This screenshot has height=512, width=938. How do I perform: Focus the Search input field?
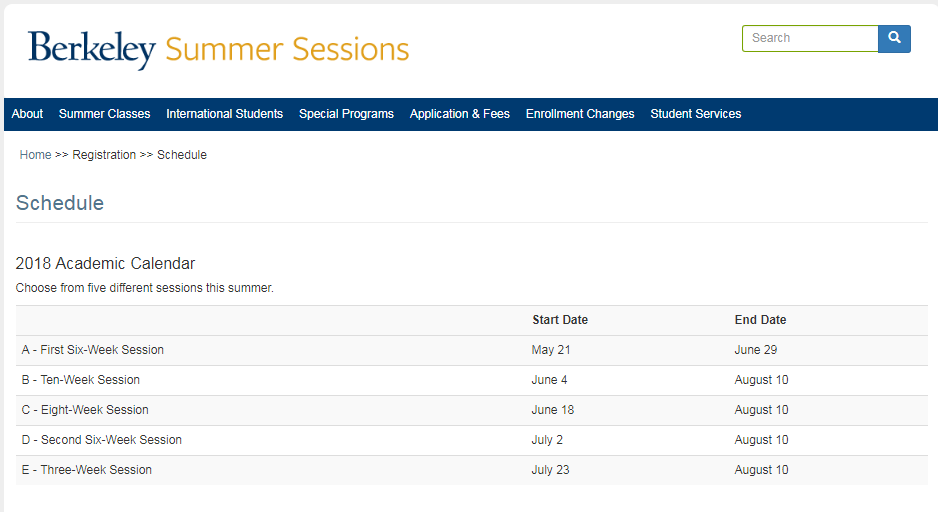pos(810,38)
